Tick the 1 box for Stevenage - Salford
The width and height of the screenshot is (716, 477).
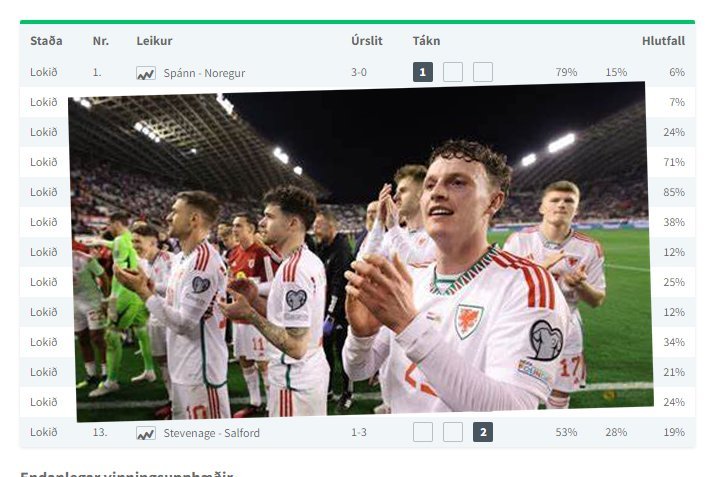coord(423,432)
